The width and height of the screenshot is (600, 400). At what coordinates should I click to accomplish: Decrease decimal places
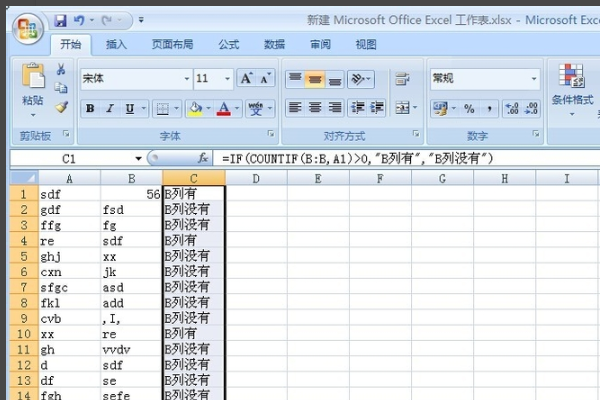click(x=532, y=109)
